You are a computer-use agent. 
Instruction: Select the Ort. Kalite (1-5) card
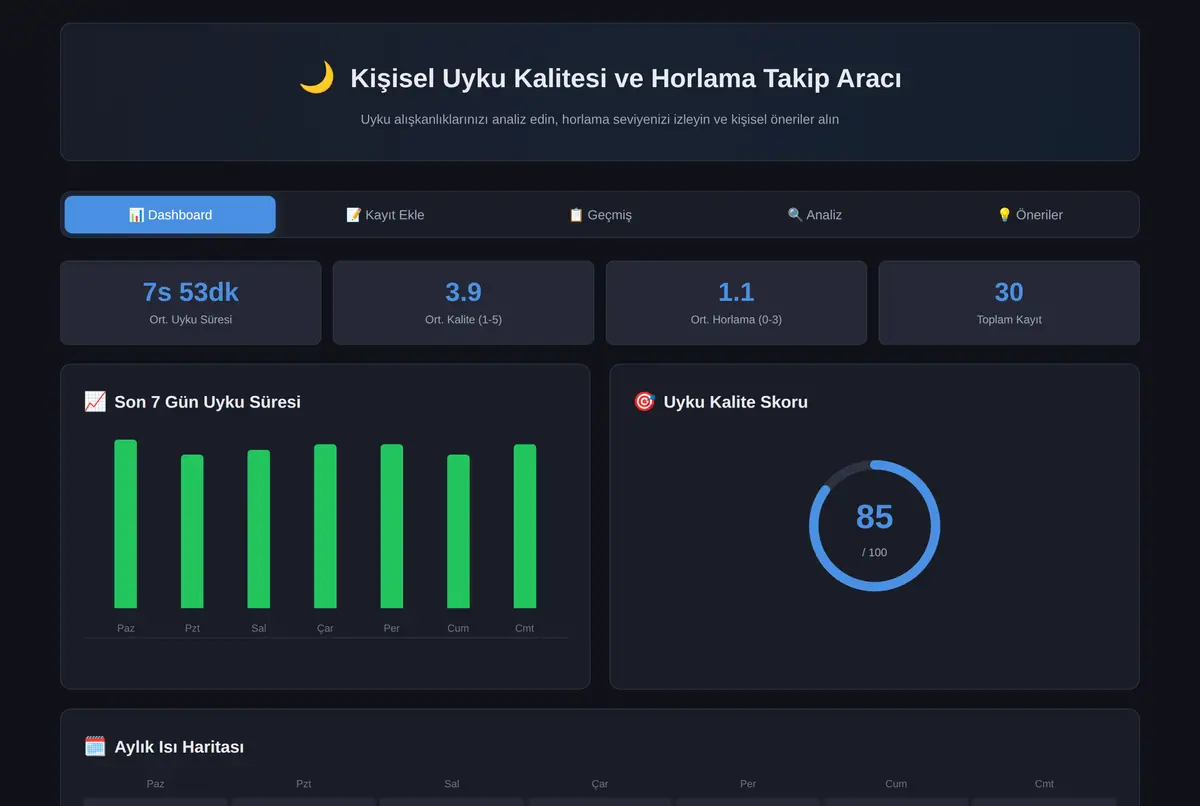(463, 303)
